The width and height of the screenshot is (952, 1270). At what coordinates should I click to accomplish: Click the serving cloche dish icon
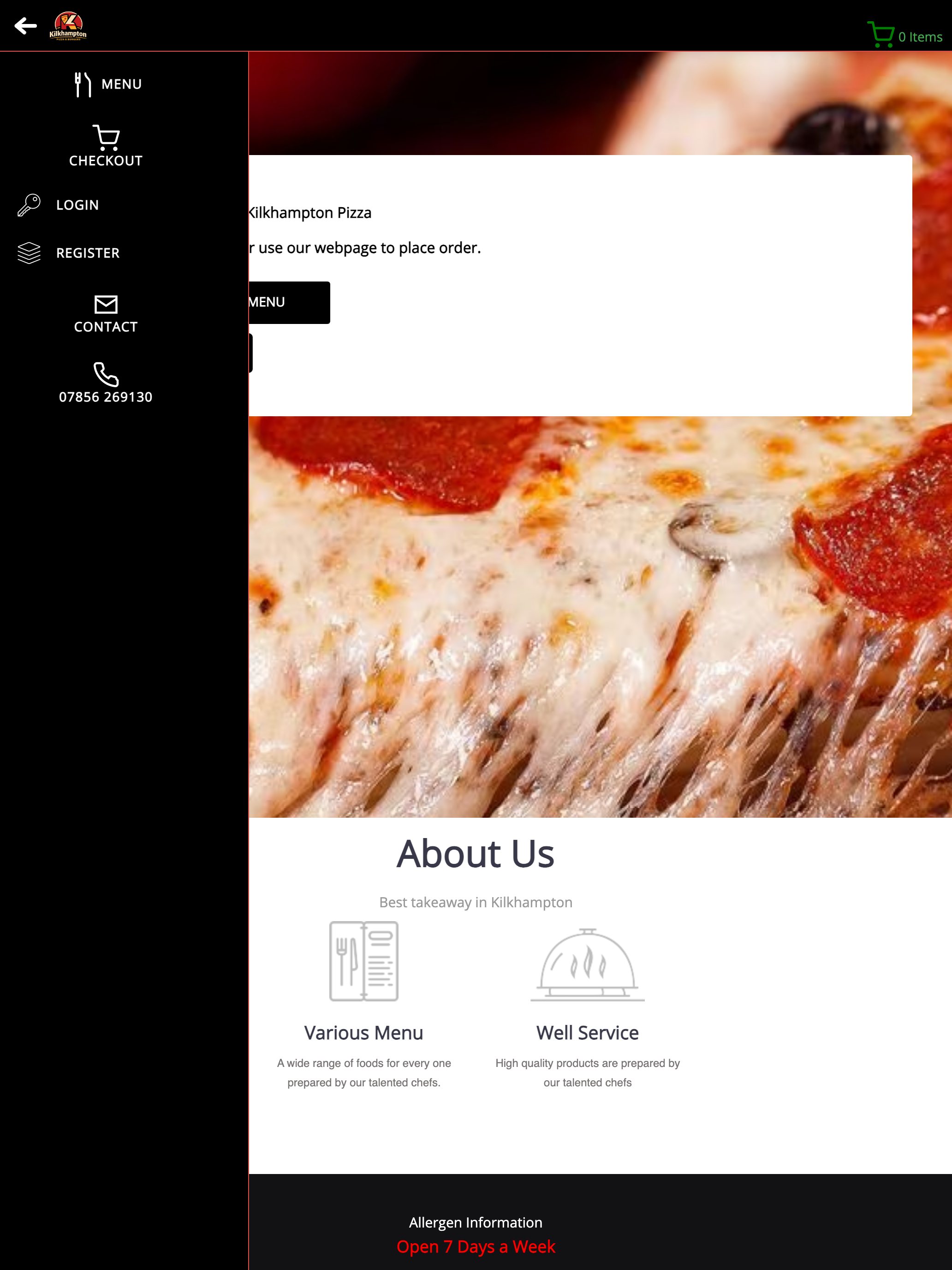coord(588,964)
